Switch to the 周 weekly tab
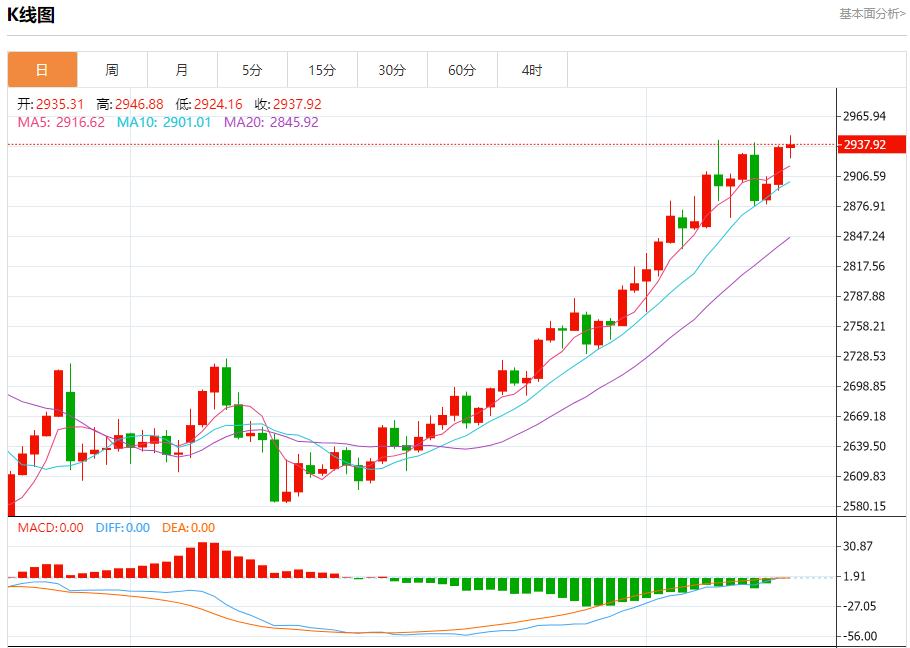Screen dimensions: 910x648 112,70
